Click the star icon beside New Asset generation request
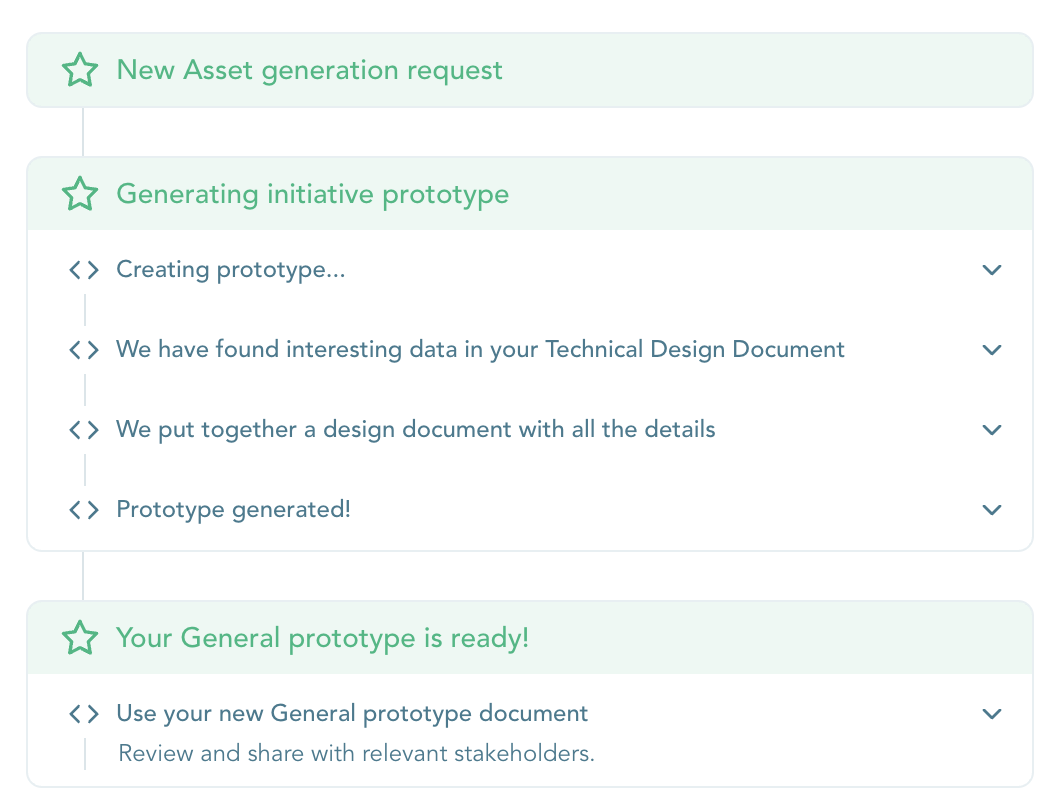The width and height of the screenshot is (1056, 808). click(x=80, y=70)
